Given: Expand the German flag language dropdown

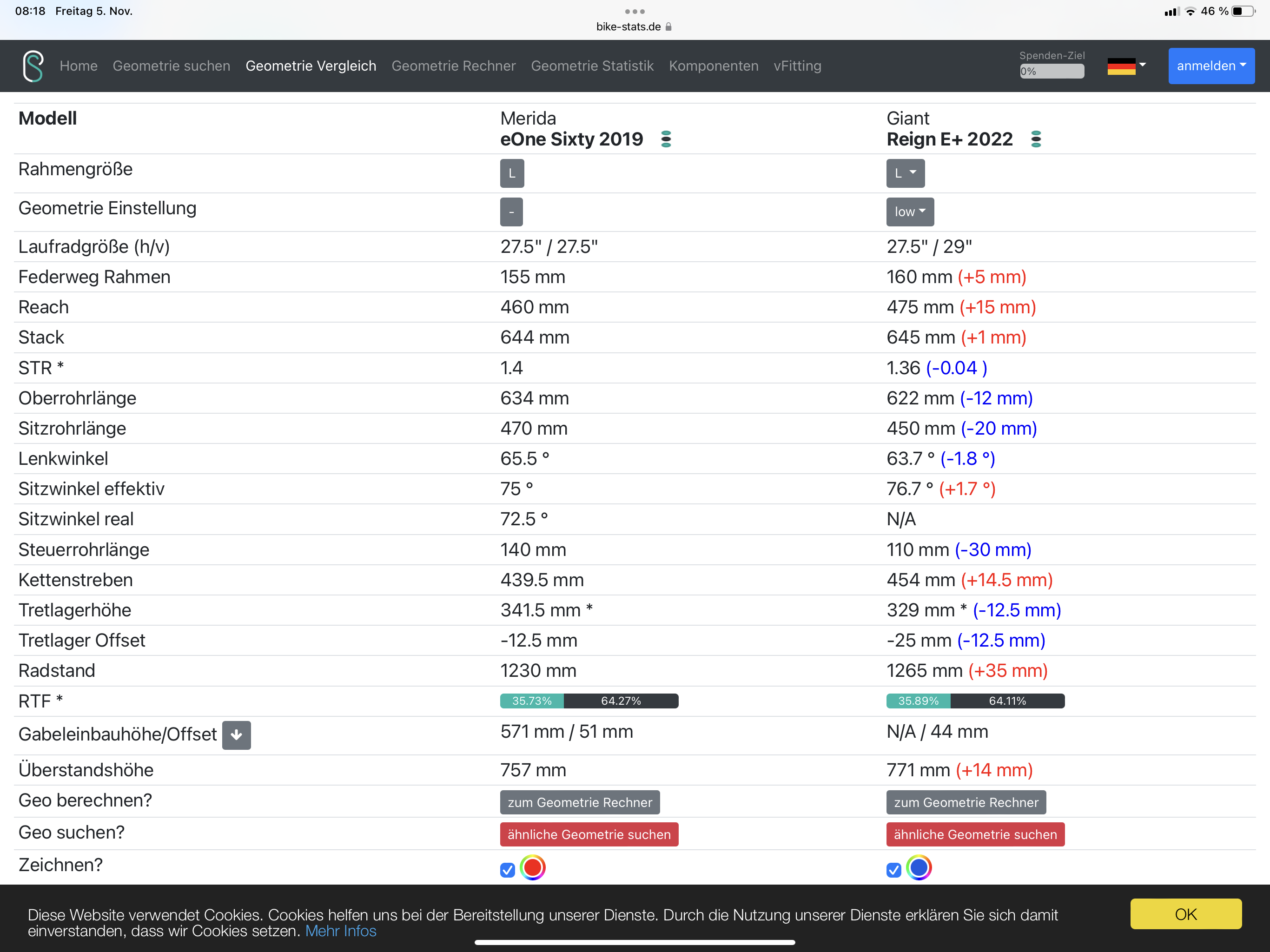Looking at the screenshot, I should [1126, 66].
